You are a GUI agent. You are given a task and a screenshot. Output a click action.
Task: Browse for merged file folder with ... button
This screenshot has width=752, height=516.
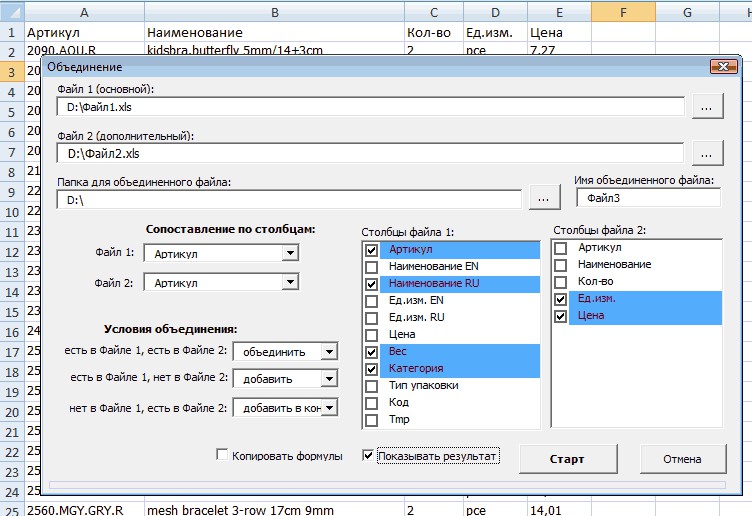pos(544,198)
